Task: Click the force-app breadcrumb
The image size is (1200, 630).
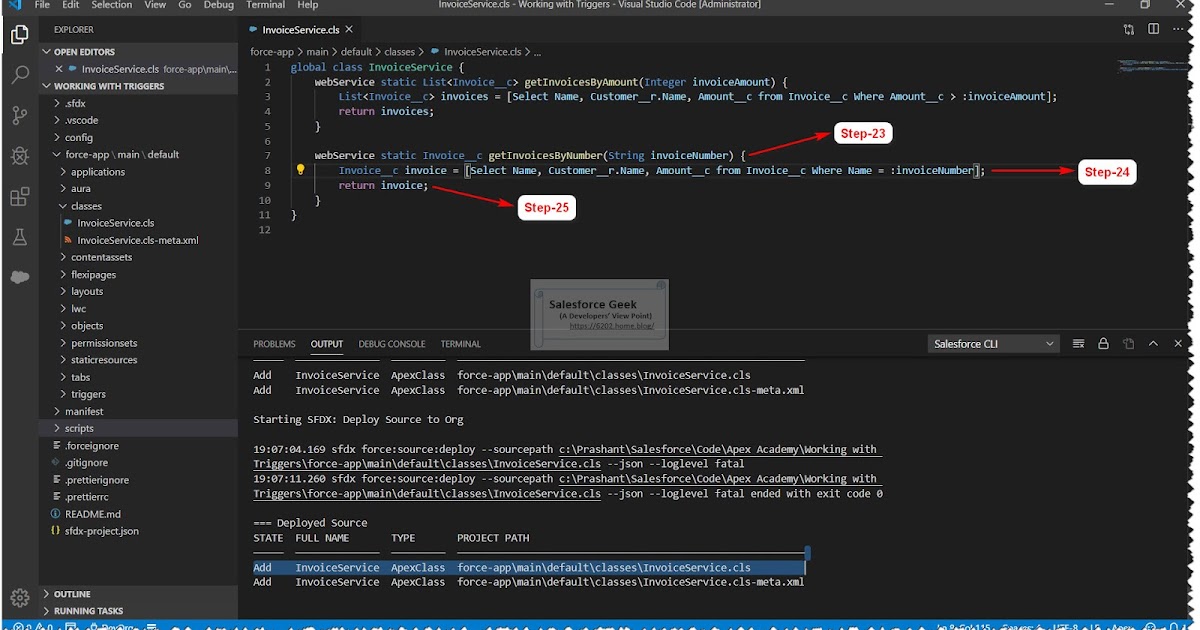Action: click(272, 52)
